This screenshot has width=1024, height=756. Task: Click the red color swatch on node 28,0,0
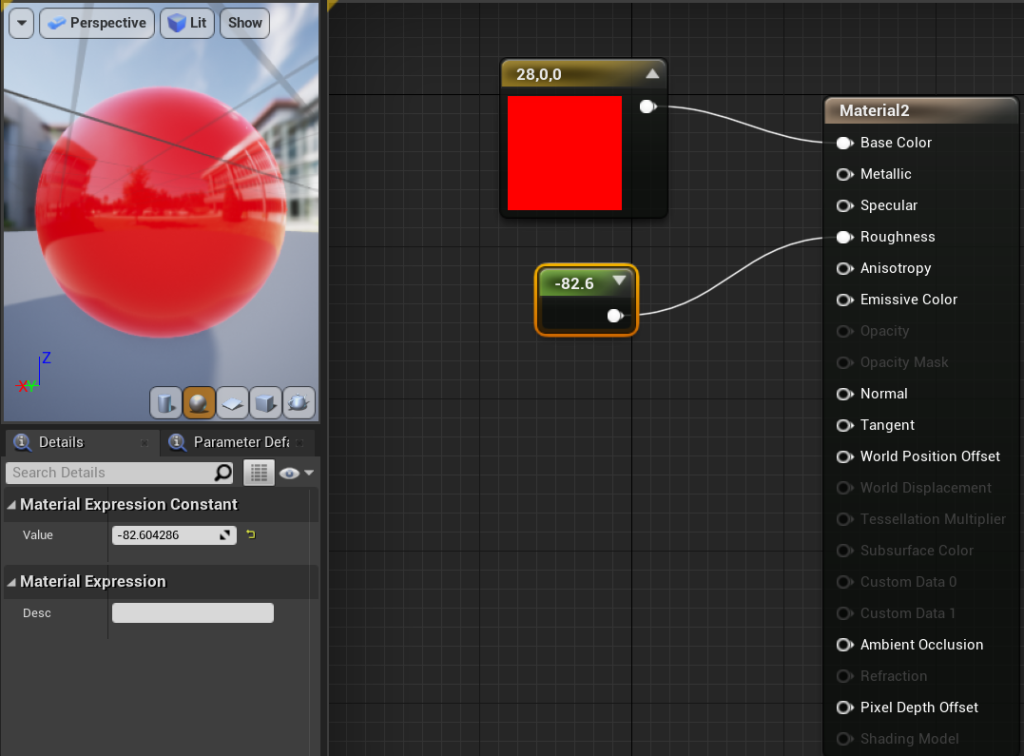click(x=564, y=153)
